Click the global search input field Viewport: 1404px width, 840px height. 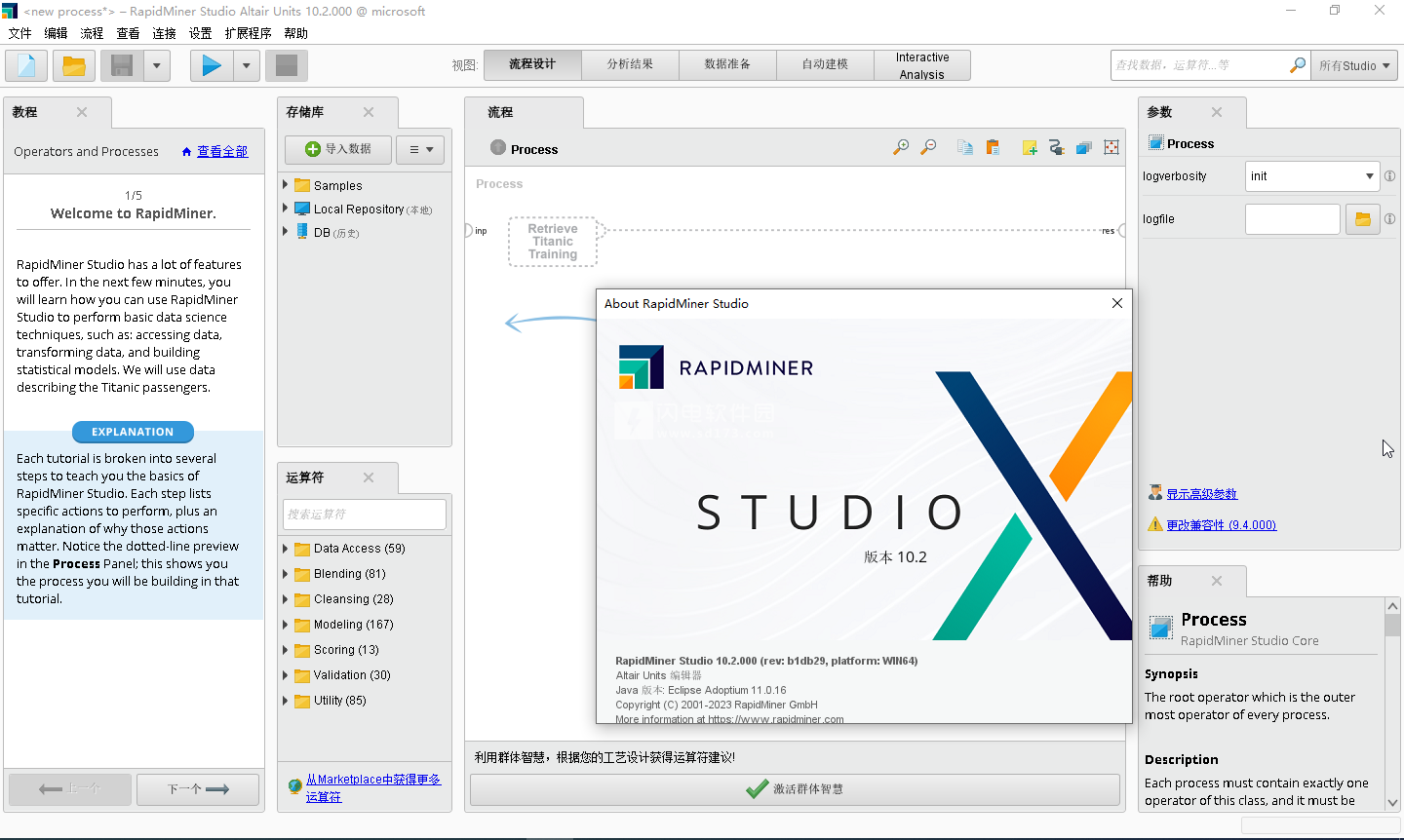(x=1200, y=65)
